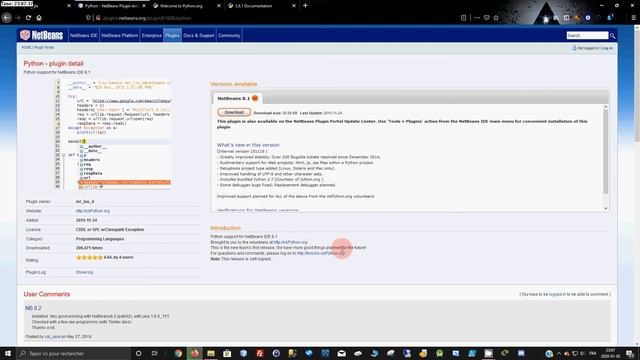The image size is (640, 360).
Task: Click the Firefox taskbar icon
Action: (x=195, y=353)
